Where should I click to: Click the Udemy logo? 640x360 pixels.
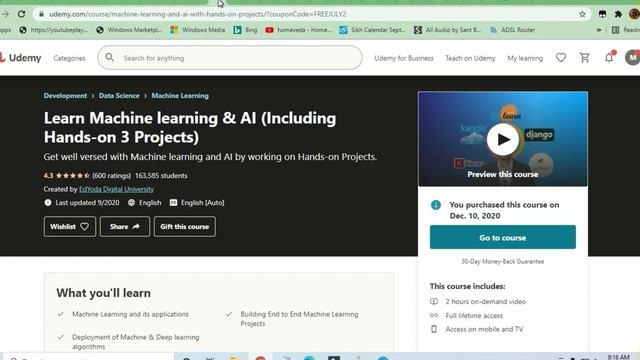tap(20, 58)
